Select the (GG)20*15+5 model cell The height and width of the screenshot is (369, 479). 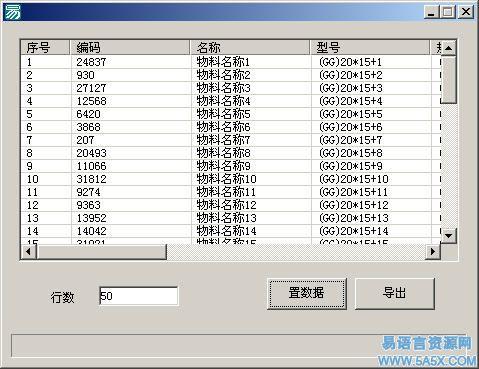pyautogui.click(x=371, y=114)
